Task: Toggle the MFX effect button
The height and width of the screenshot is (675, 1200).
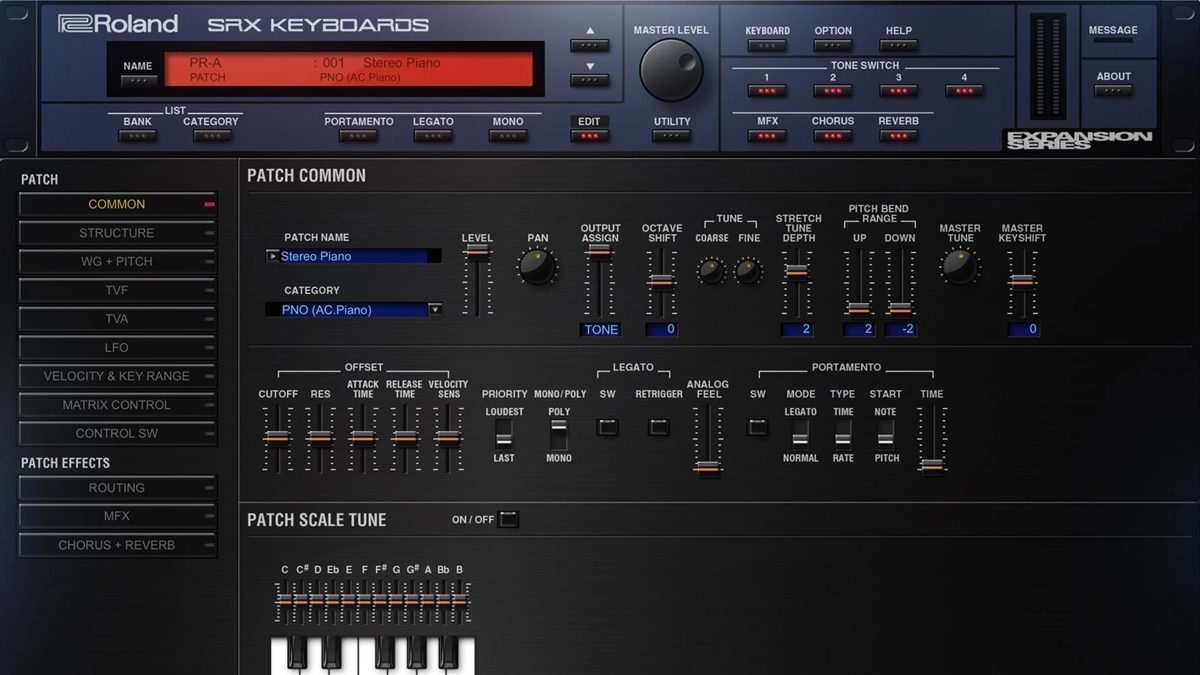Action: click(767, 136)
